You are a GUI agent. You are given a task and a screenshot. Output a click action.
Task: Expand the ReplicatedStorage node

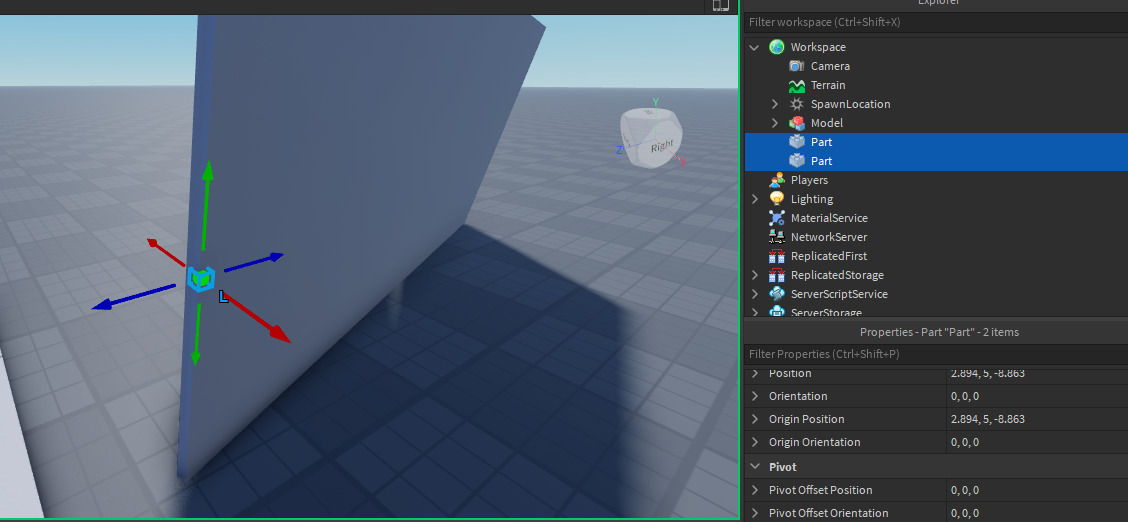pos(754,275)
